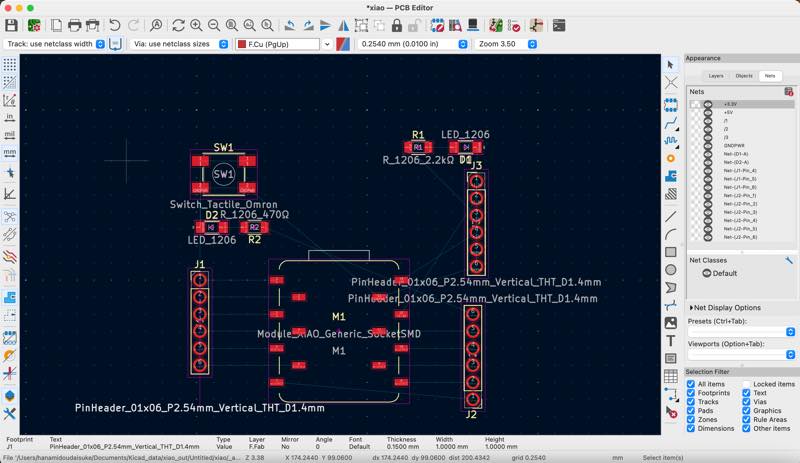Expand Net Display Options section
This screenshot has height=463, width=800.
[724, 308]
